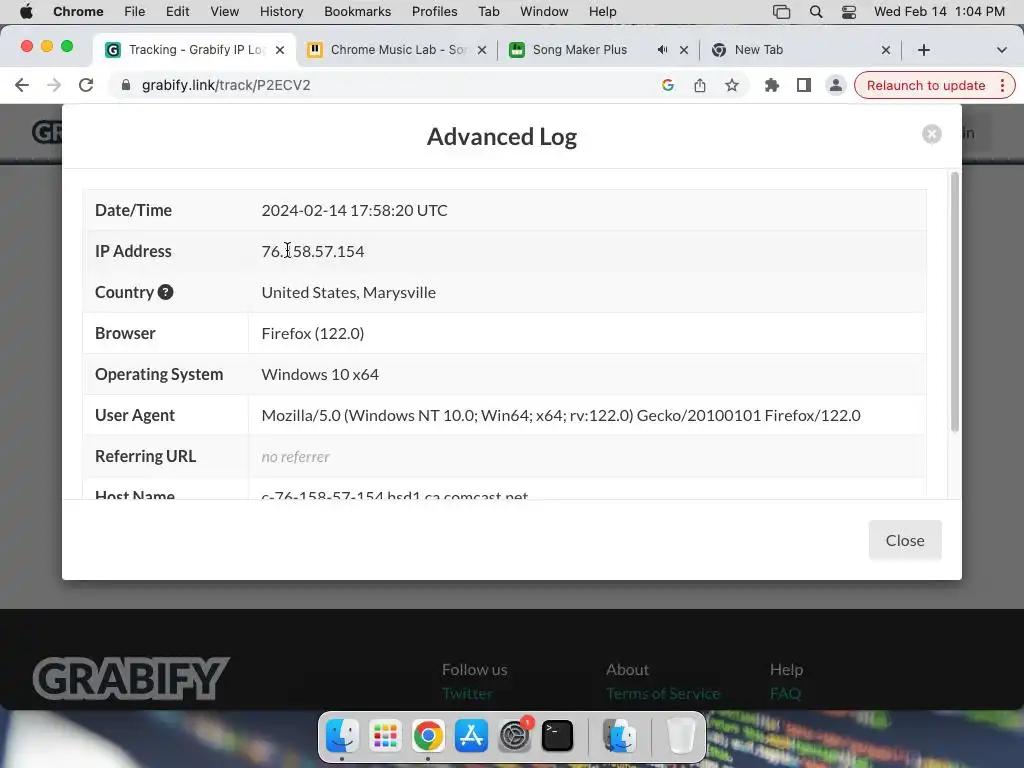Toggle the Chrome side panel icon
Viewport: 1024px width, 768px height.
pos(803,85)
